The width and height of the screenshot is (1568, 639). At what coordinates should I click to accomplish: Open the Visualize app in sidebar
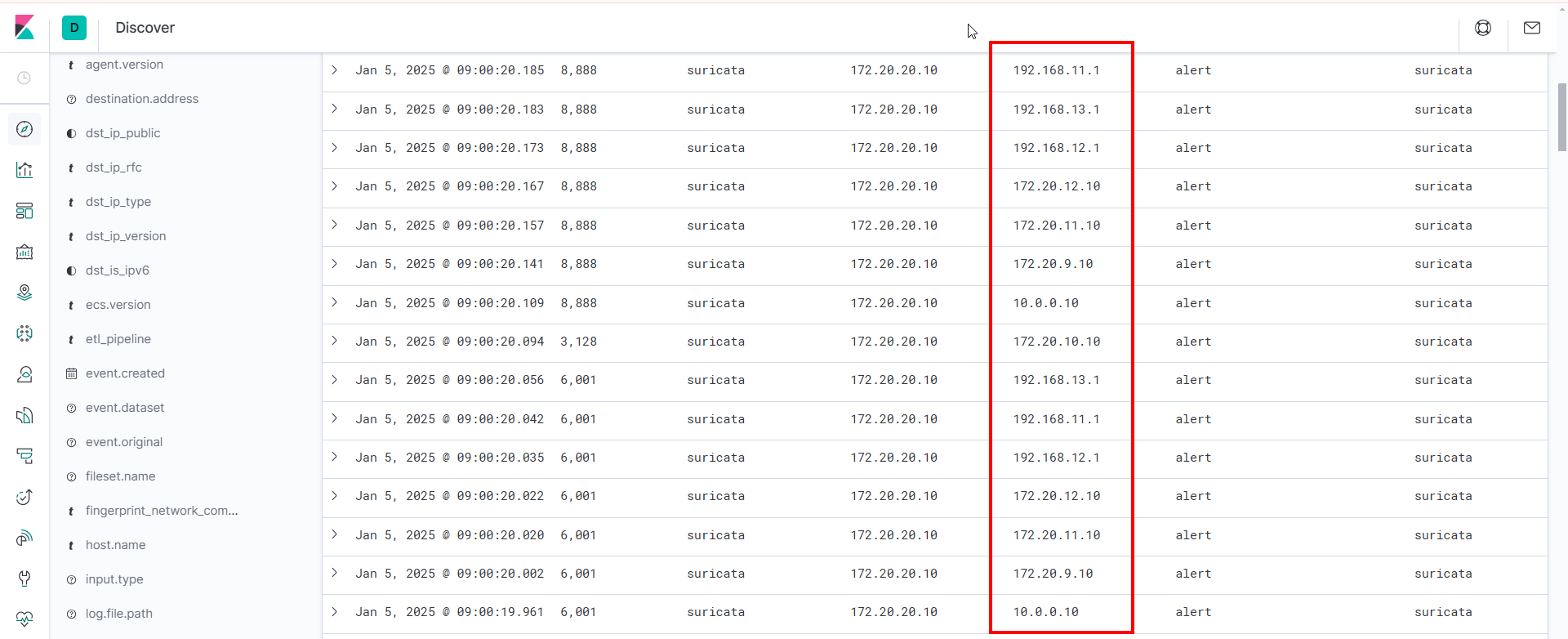[24, 170]
